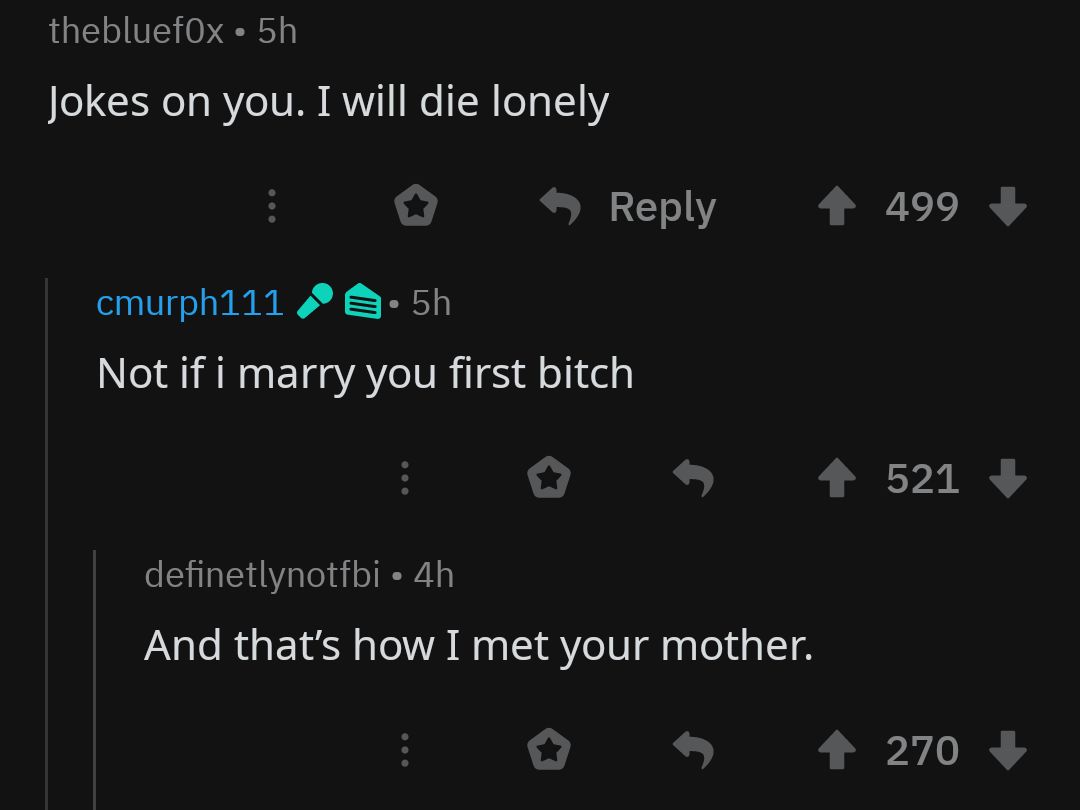Upvote the 'how I met your mother' comment
The width and height of the screenshot is (1080, 810).
point(837,750)
